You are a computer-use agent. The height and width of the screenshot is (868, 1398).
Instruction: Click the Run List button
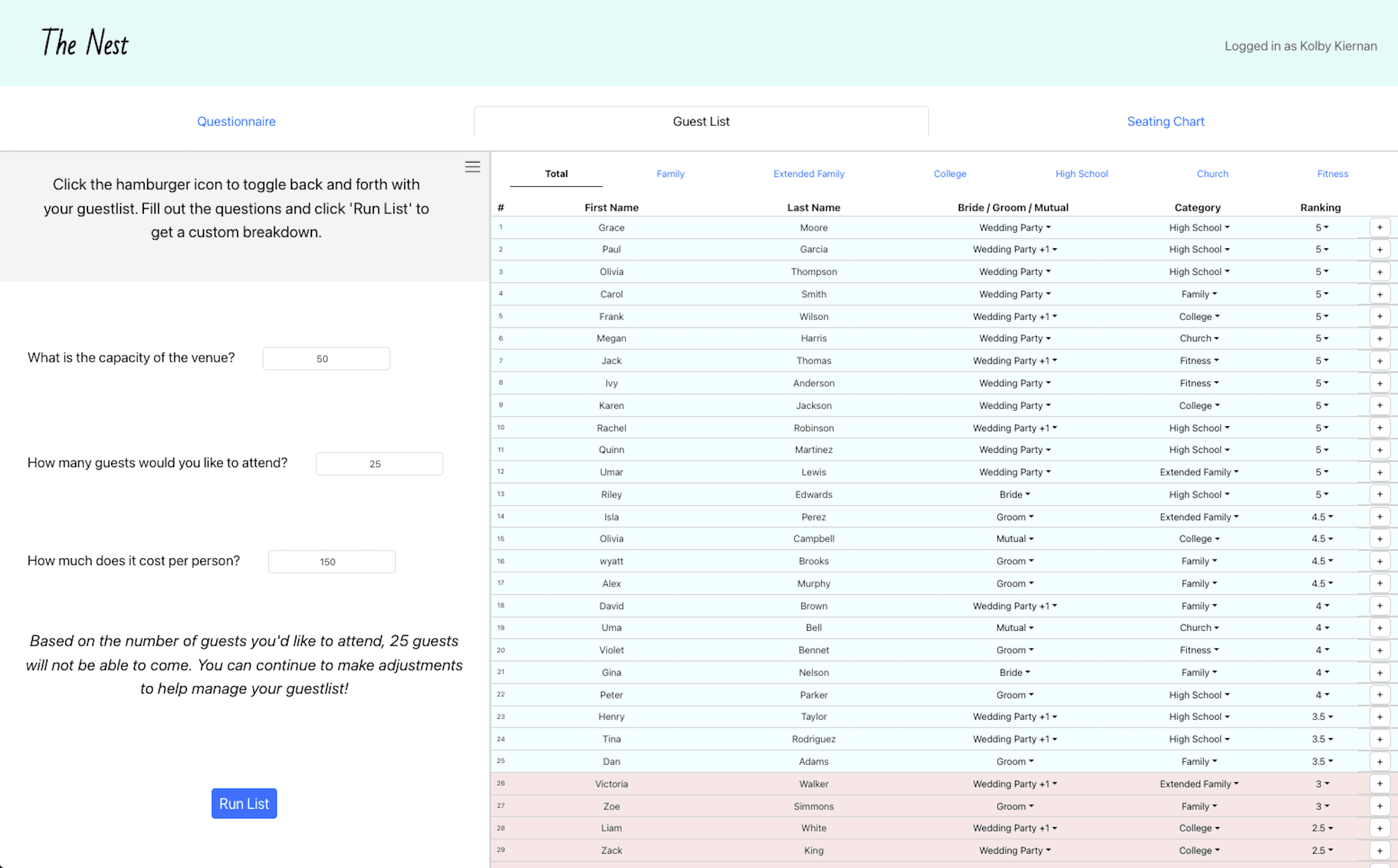tap(244, 803)
